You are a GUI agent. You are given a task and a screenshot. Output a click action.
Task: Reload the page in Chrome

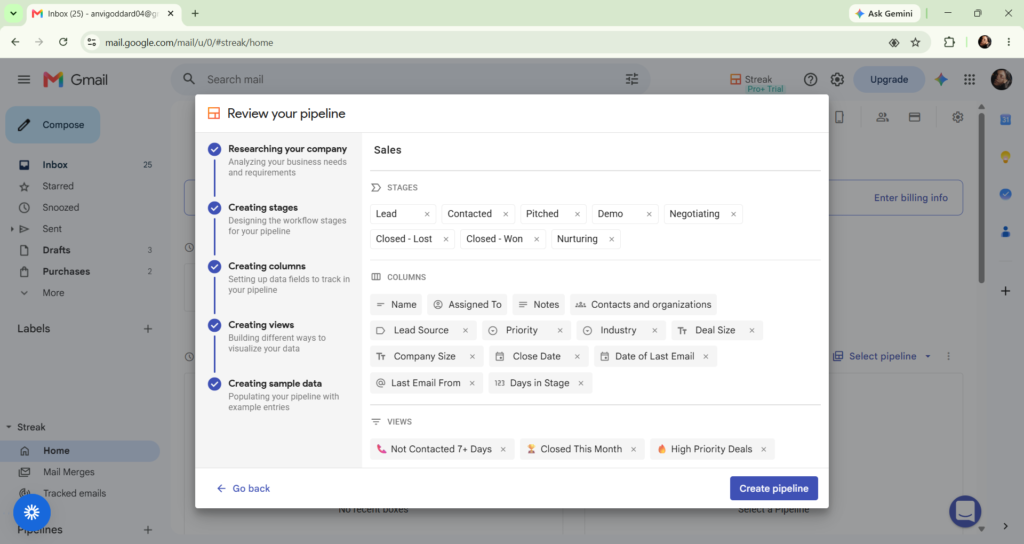pos(63,42)
